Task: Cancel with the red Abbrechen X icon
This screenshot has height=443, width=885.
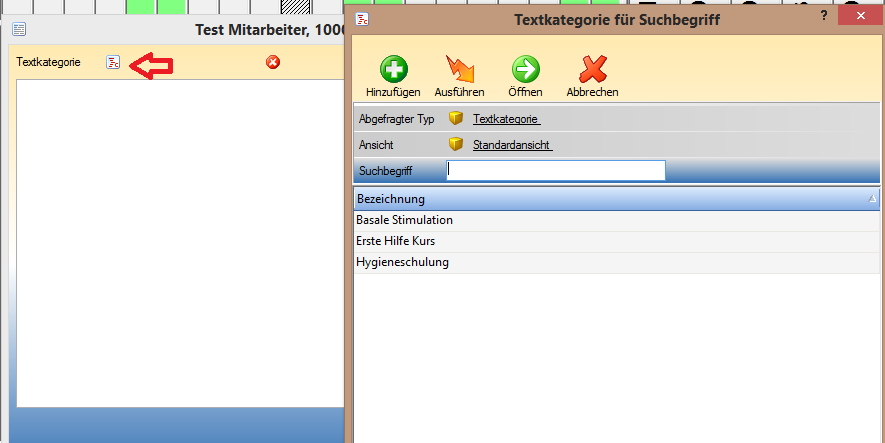Action: pos(592,69)
